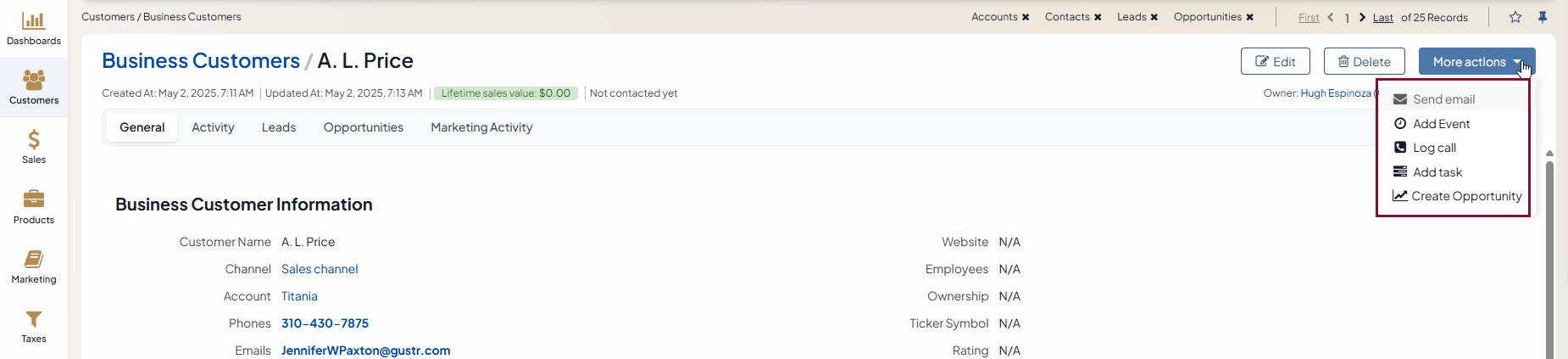The height and width of the screenshot is (359, 1568).
Task: Click the favorite star icon
Action: click(x=1515, y=17)
